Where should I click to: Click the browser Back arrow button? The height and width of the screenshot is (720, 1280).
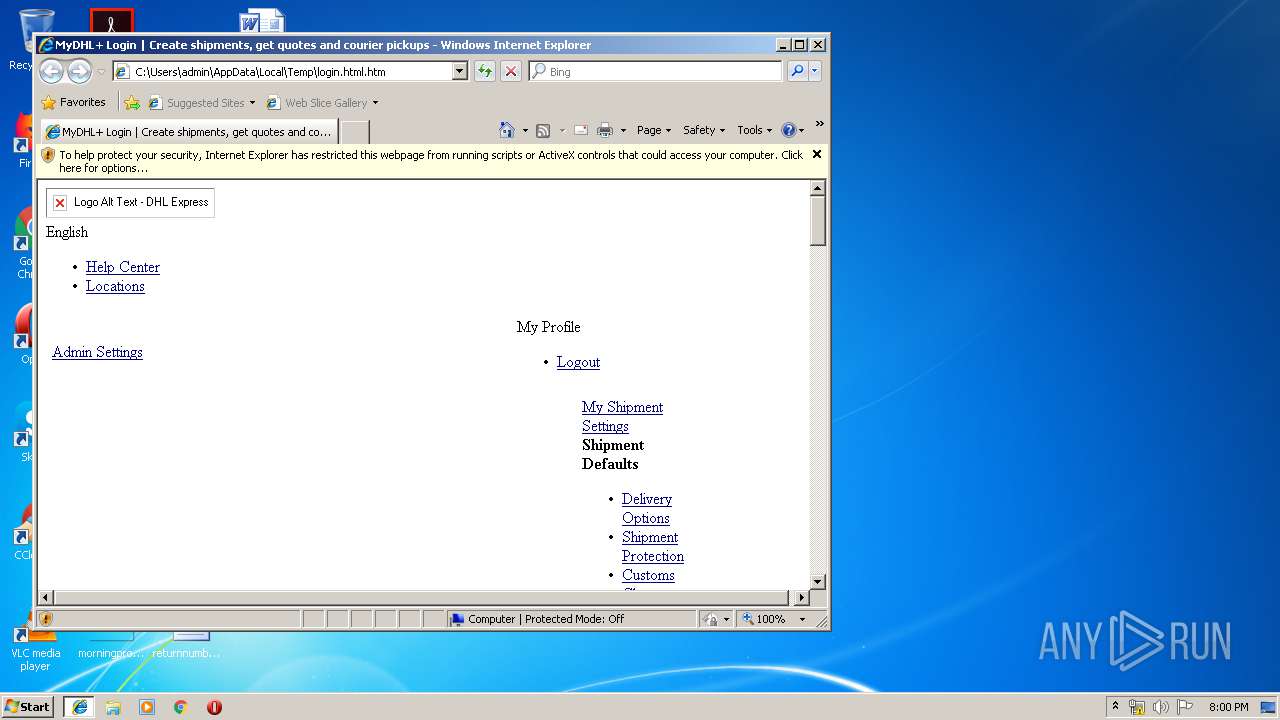[x=51, y=71]
